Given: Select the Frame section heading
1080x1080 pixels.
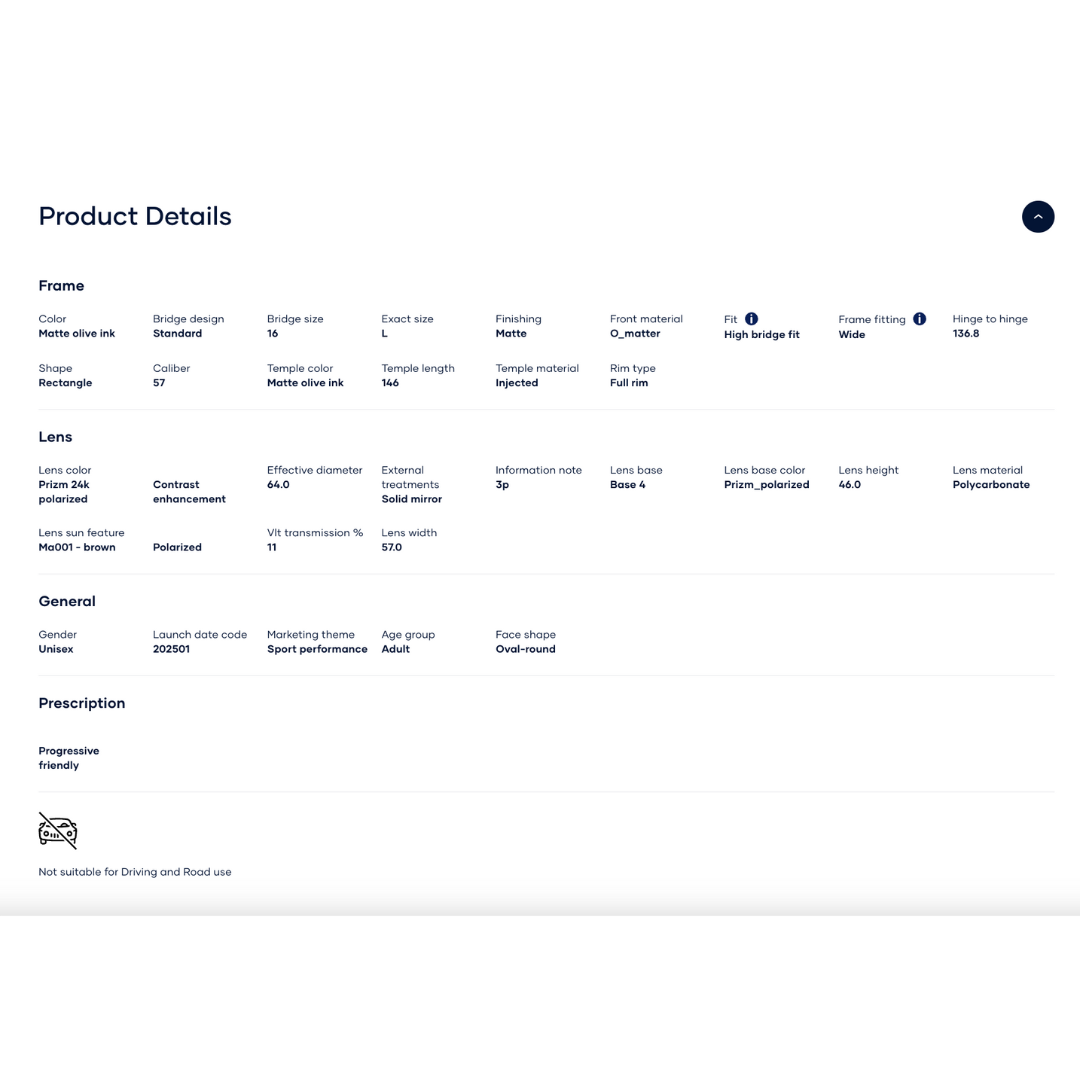Looking at the screenshot, I should click(61, 286).
